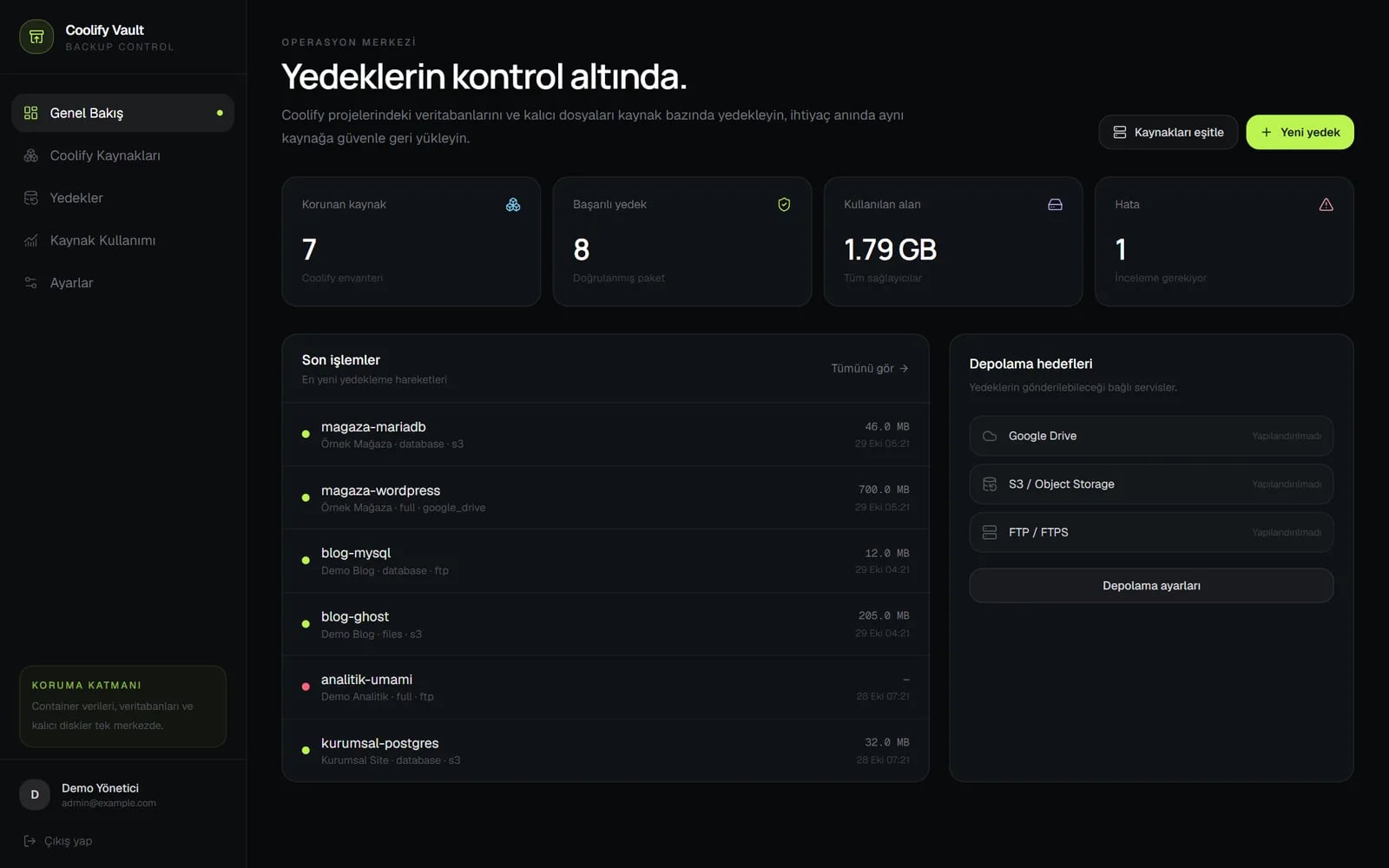This screenshot has width=1389, height=868.
Task: Select the S3 / Object Storage target
Action: pyautogui.click(x=1151, y=484)
